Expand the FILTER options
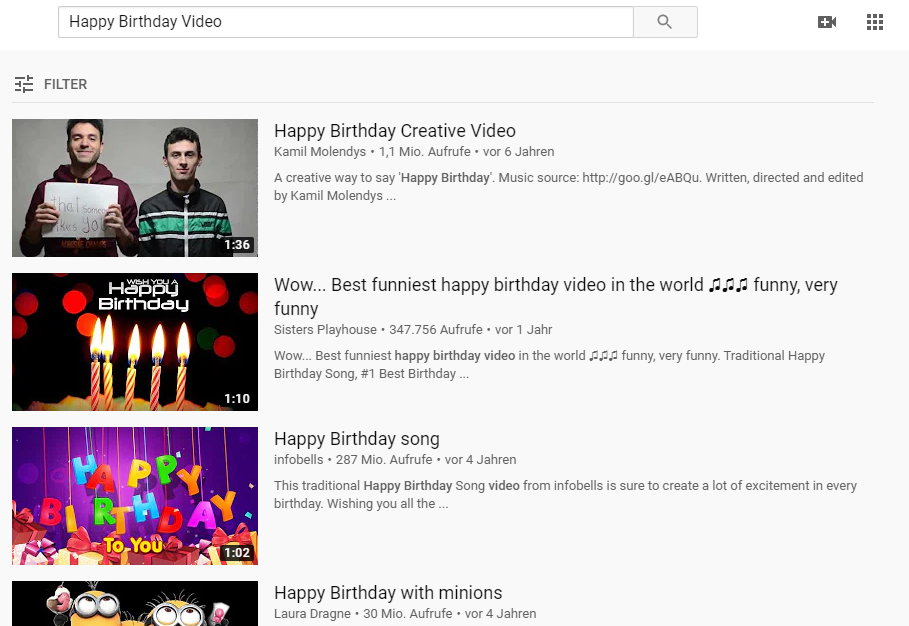Screen dimensions: 909x626 coord(65,84)
